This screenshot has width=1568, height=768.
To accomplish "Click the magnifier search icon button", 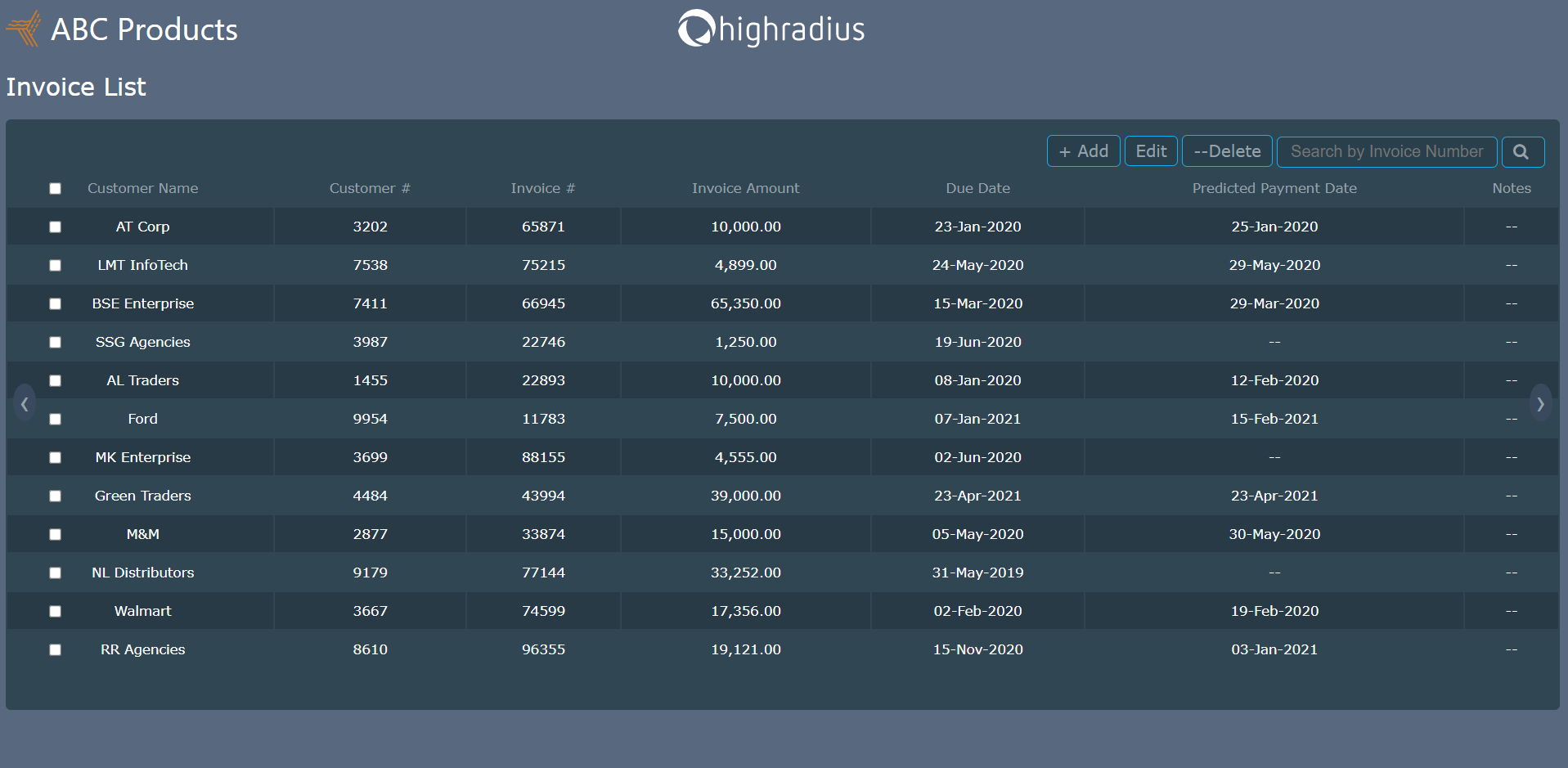I will click(x=1522, y=152).
